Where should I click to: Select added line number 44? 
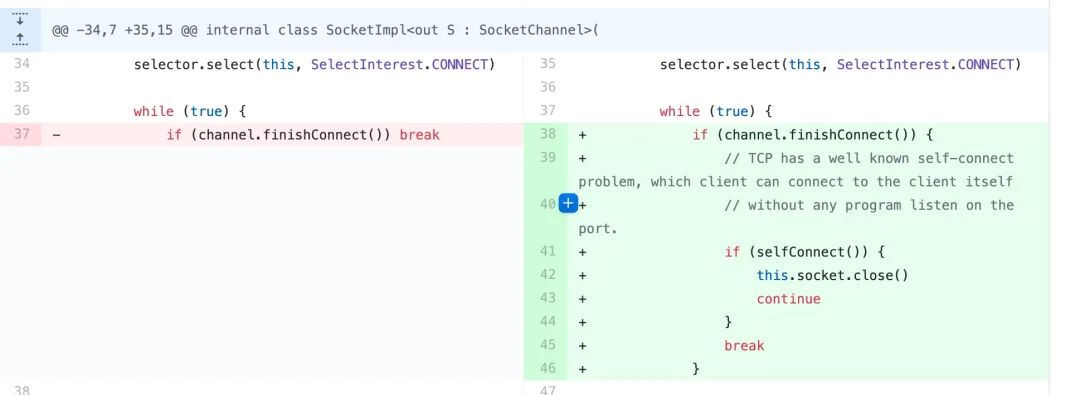(x=547, y=322)
